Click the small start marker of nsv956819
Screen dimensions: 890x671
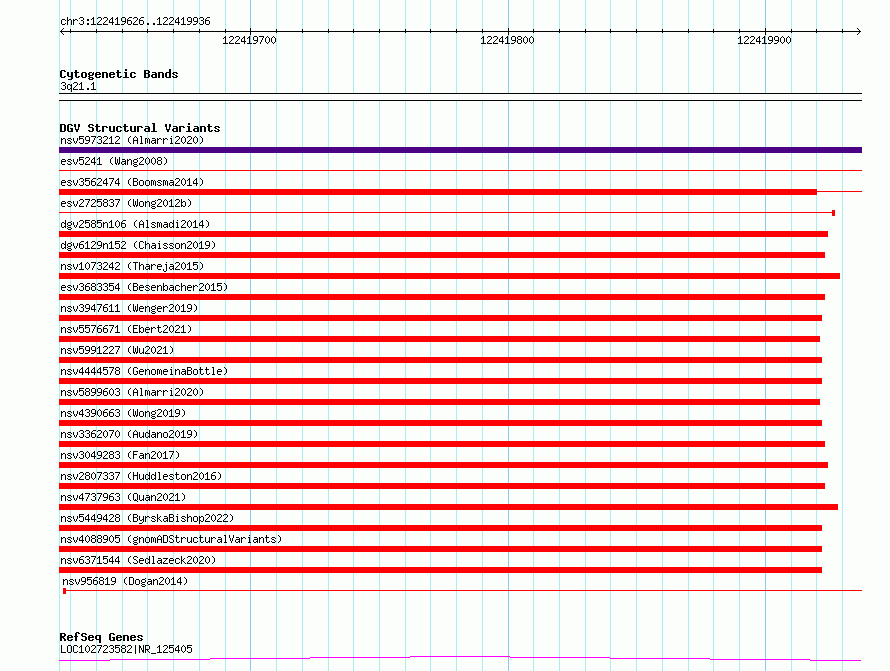pos(65,591)
